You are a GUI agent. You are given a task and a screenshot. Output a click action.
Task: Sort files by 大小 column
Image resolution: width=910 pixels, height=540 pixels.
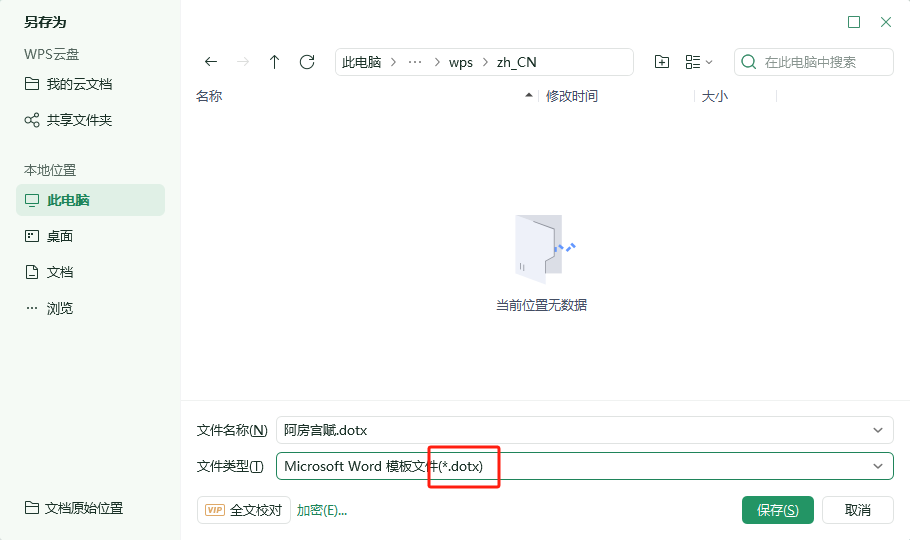(714, 96)
